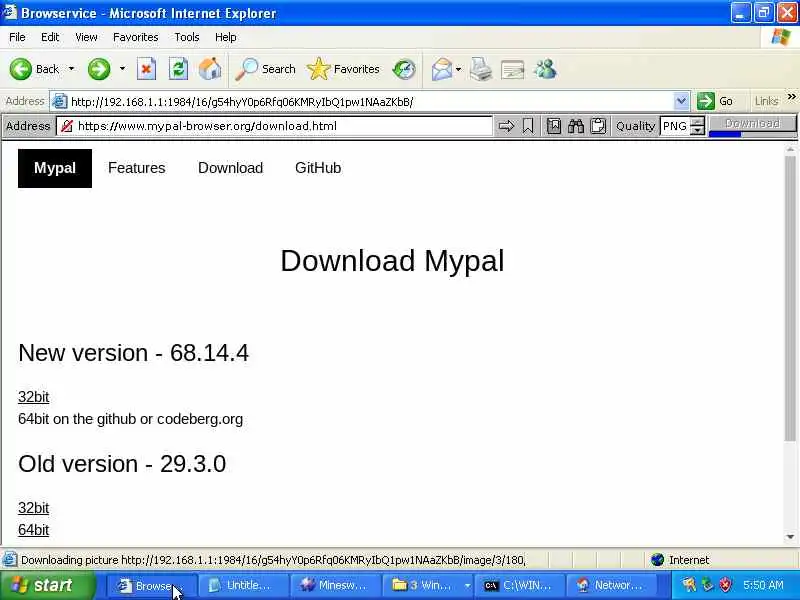Click the Mail envelope icon

click(x=441, y=69)
